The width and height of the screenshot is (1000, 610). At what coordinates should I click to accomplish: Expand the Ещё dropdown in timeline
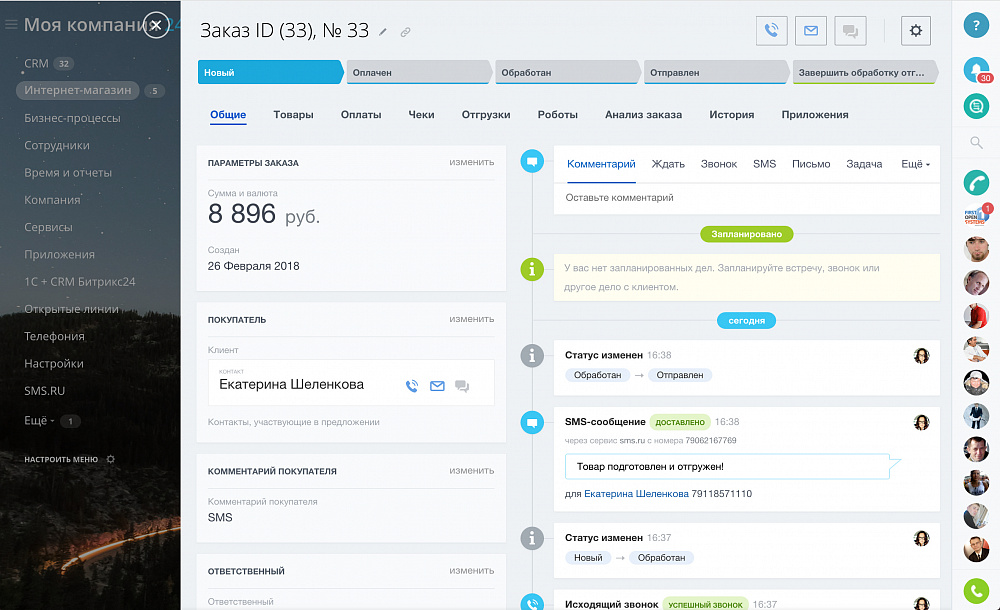click(x=915, y=164)
